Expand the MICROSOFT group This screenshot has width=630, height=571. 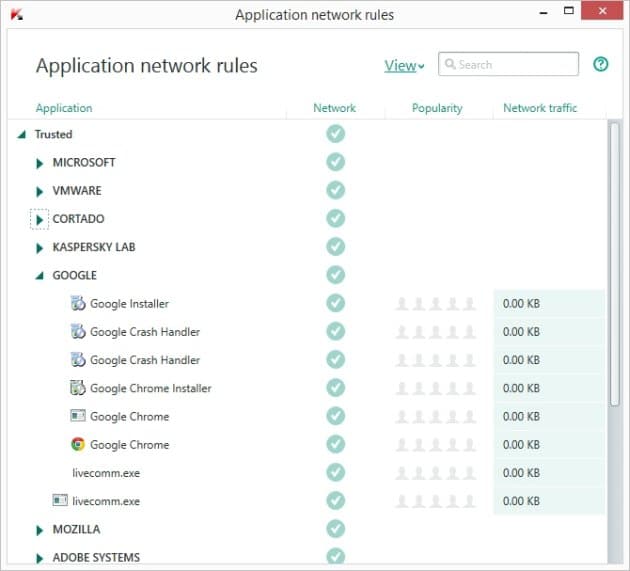[39, 163]
